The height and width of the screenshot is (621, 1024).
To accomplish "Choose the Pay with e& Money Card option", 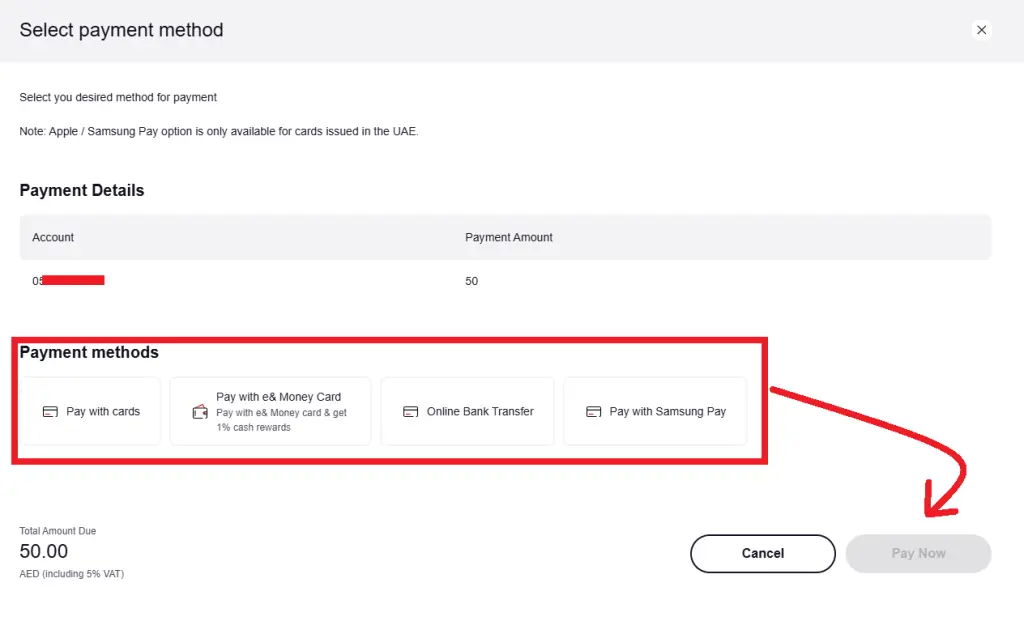I will click(270, 410).
